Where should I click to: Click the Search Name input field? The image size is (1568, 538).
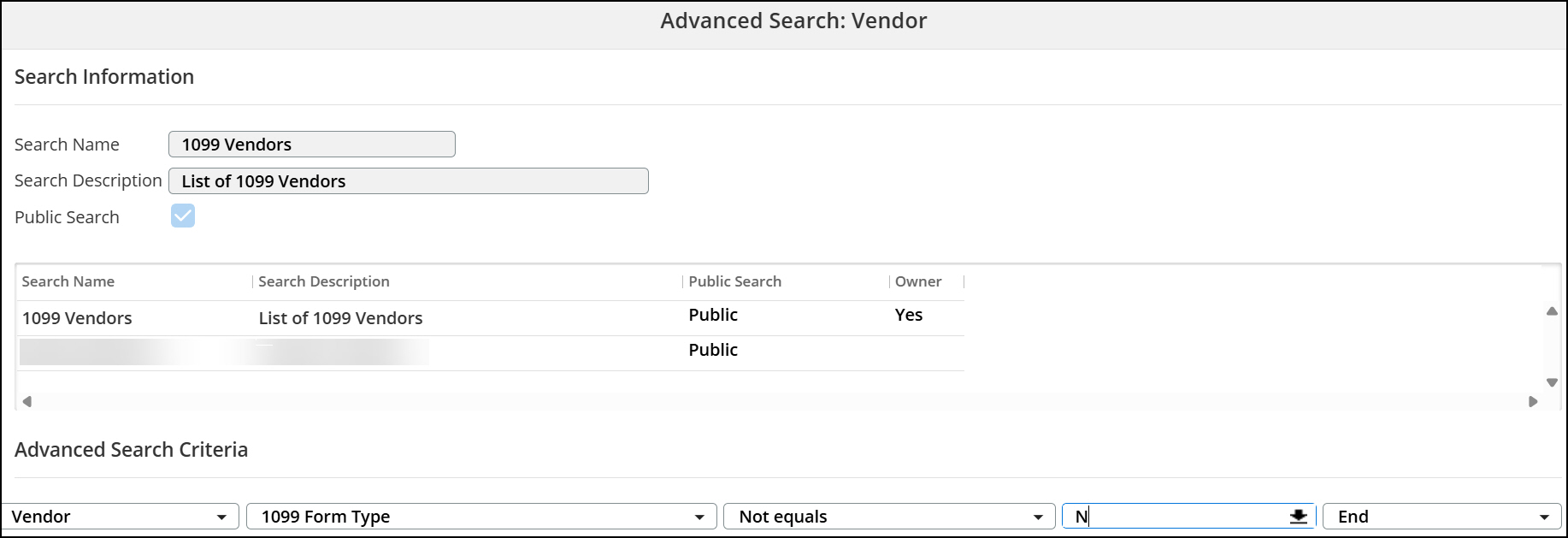point(311,145)
